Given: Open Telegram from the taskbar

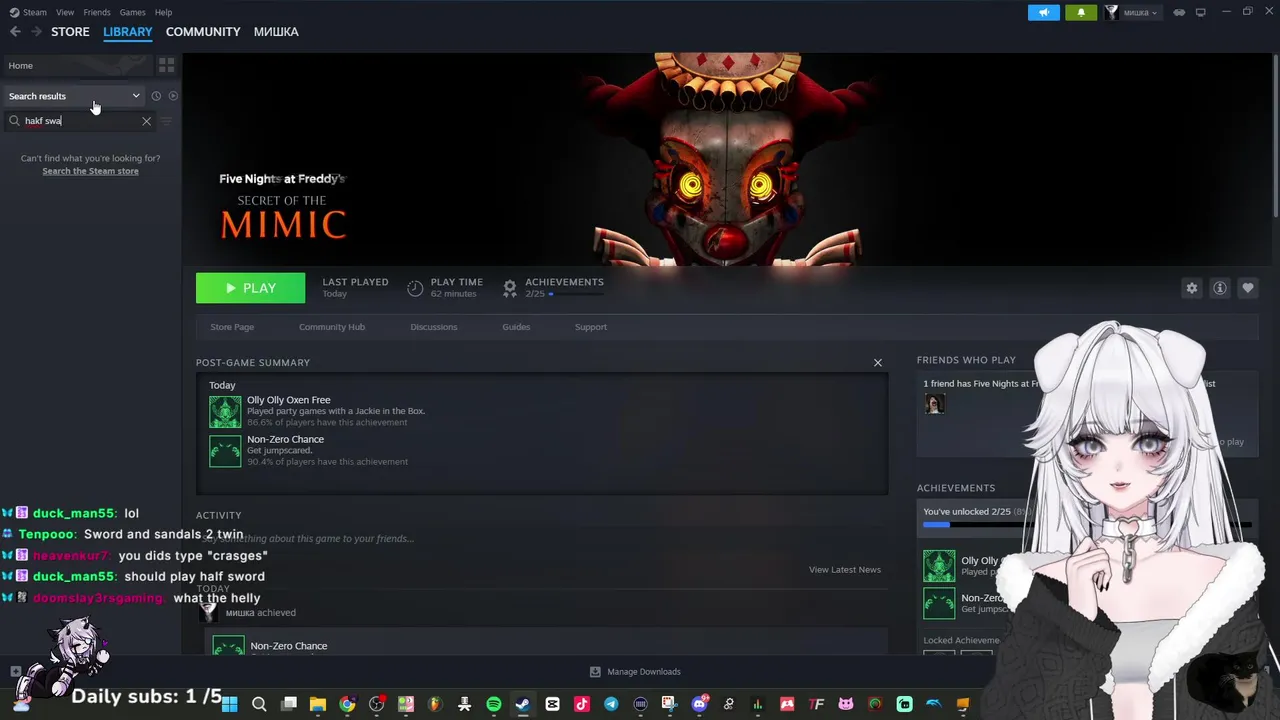Looking at the screenshot, I should point(611,704).
